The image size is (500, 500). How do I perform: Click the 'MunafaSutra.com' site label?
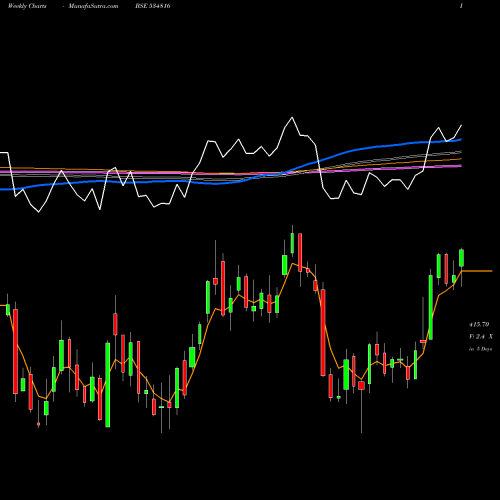(x=93, y=6)
